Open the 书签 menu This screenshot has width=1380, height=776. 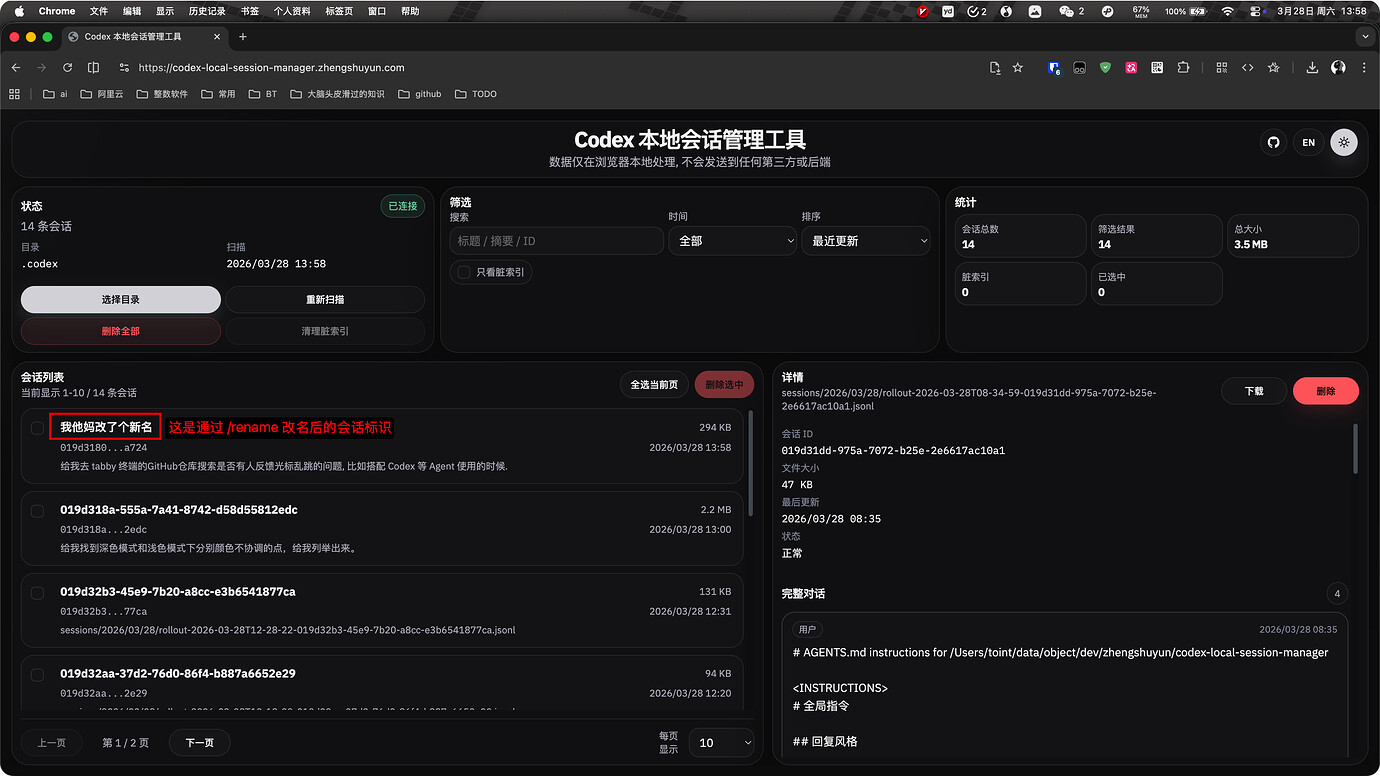tap(250, 11)
